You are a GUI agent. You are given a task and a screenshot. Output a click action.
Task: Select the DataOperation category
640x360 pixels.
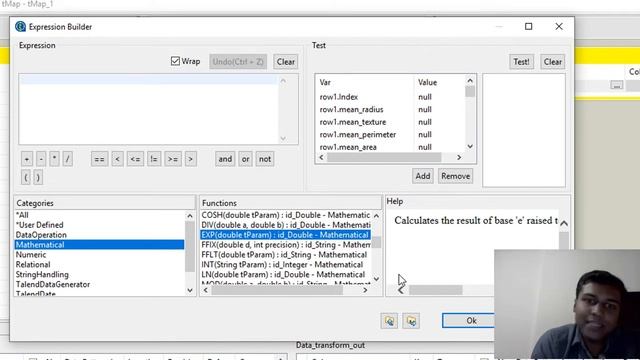click(100, 235)
